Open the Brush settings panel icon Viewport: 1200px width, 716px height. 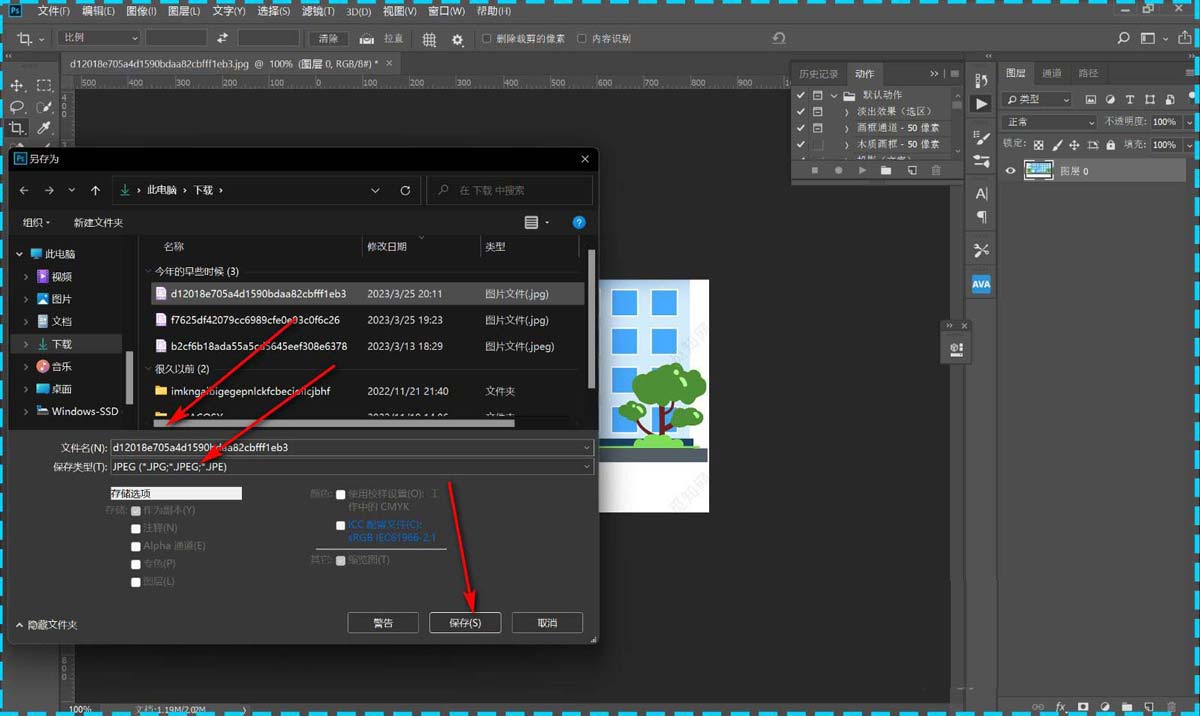click(x=981, y=139)
